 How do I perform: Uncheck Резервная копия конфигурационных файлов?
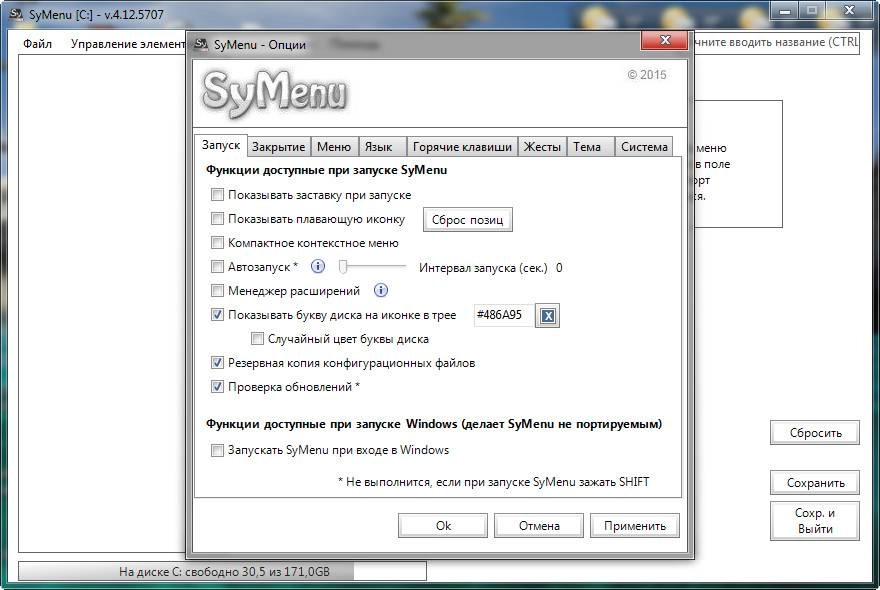pos(217,363)
